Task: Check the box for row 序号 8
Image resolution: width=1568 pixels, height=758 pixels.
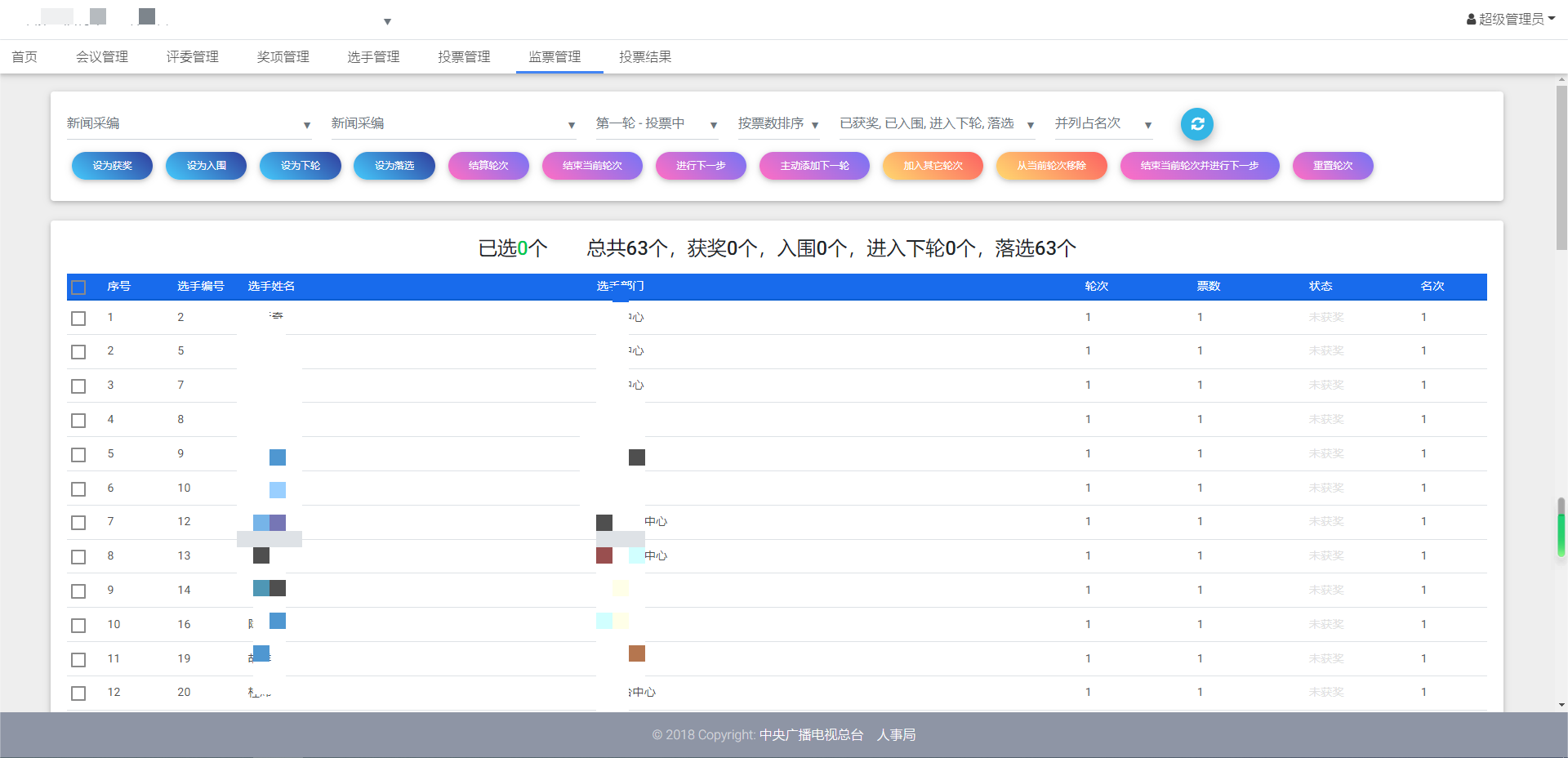Action: [78, 557]
